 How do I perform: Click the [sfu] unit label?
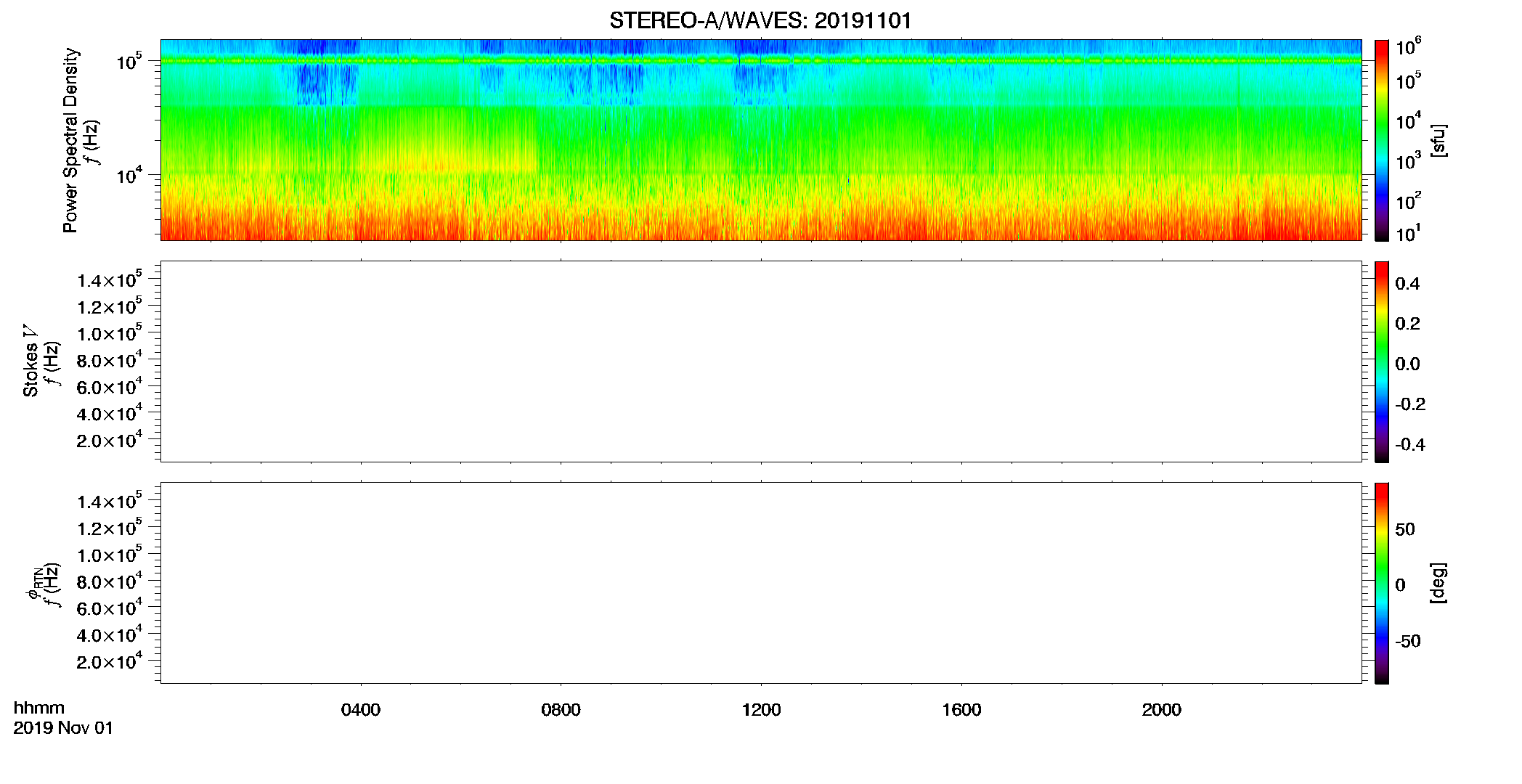[1439, 140]
